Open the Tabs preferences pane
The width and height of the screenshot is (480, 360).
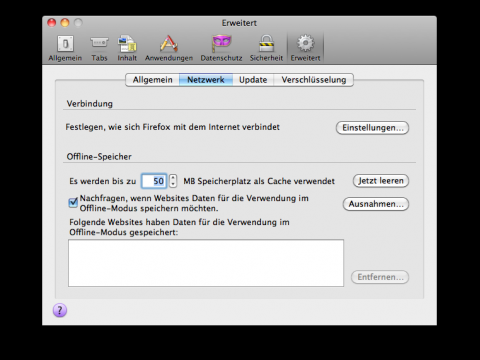(x=99, y=49)
